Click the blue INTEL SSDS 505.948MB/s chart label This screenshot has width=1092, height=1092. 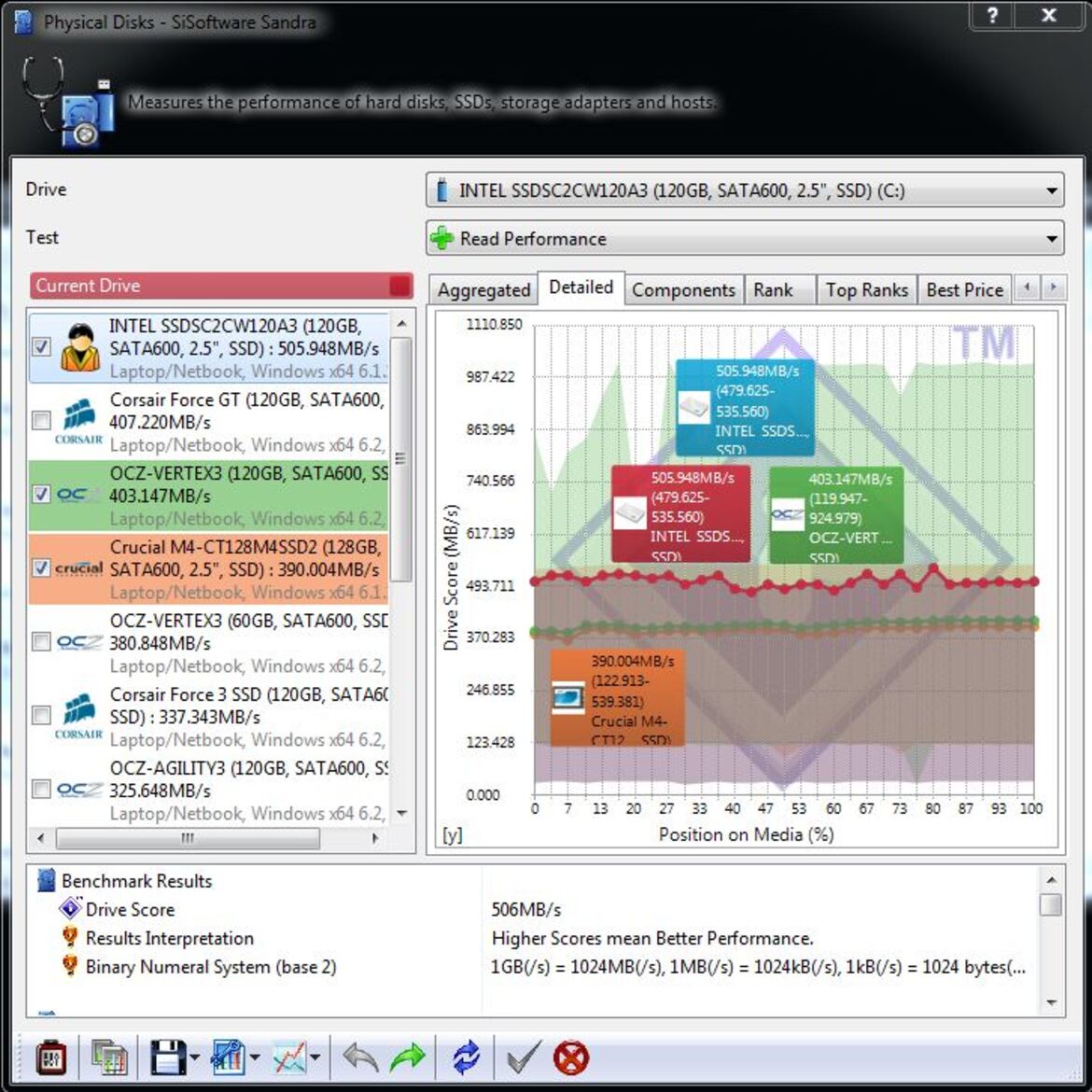(x=745, y=408)
